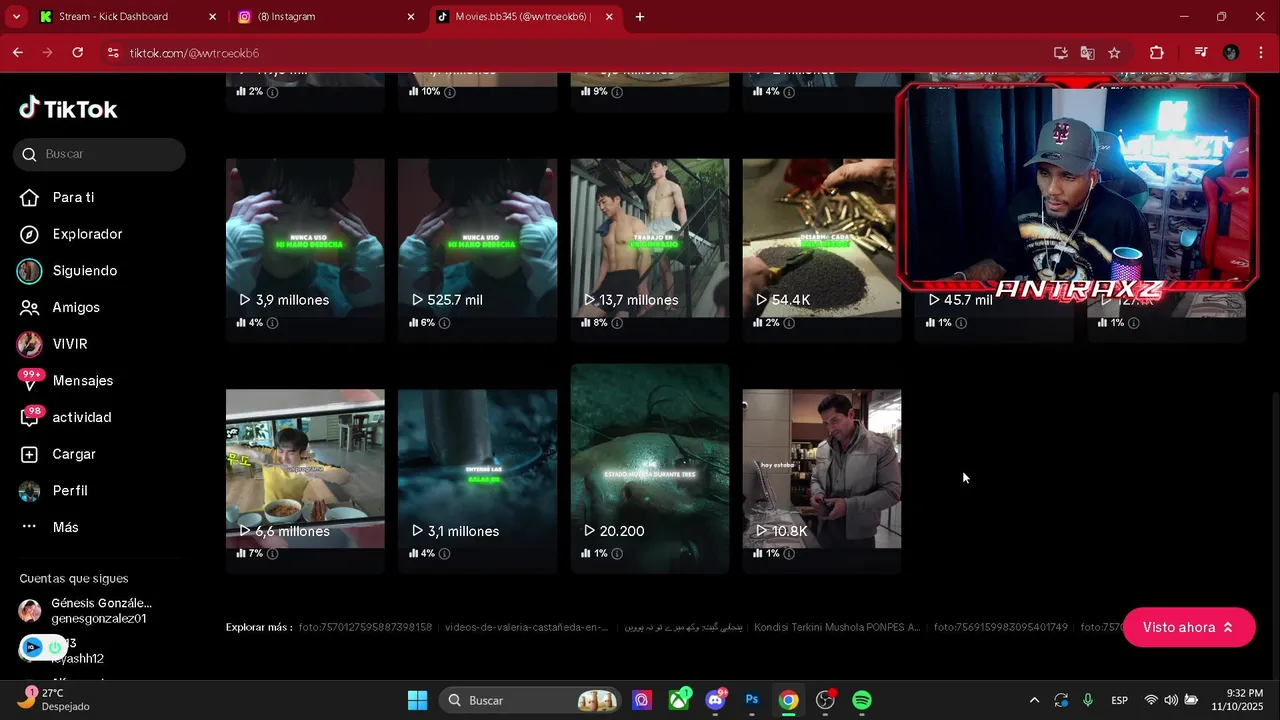Open the 6,6 millones views video

pos(305,469)
